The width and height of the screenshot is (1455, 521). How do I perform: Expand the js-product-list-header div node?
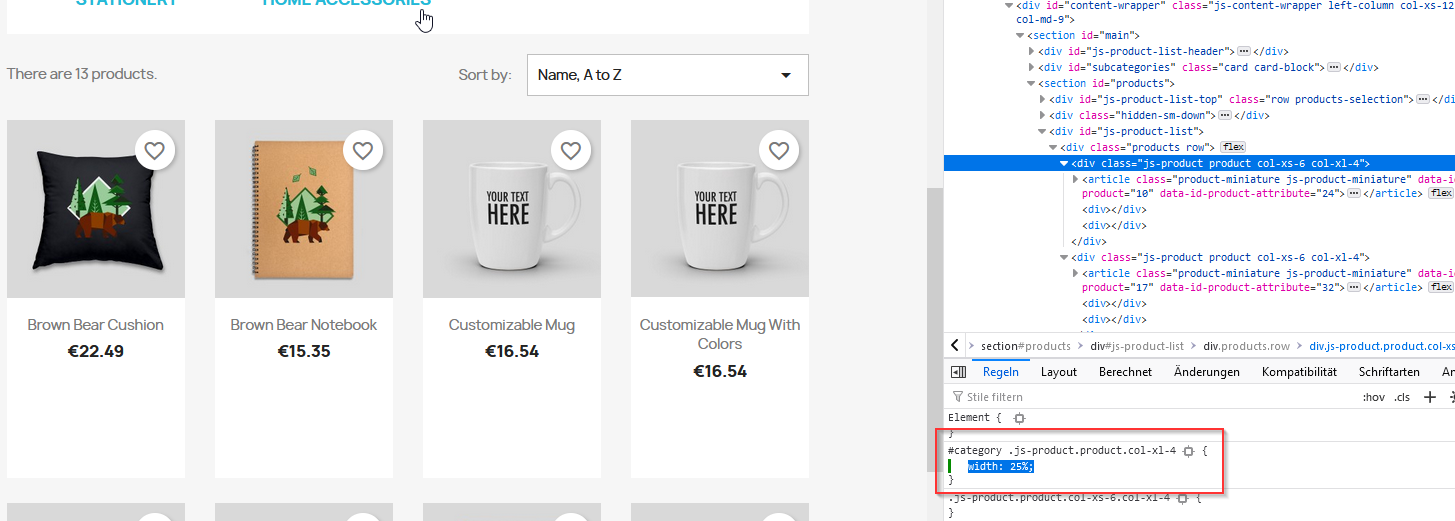click(1032, 51)
